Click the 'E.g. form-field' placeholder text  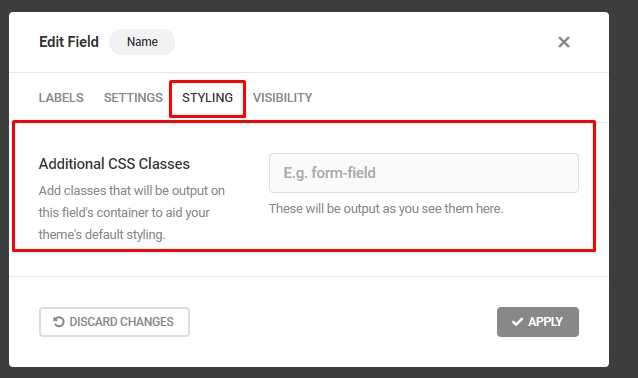click(x=329, y=173)
